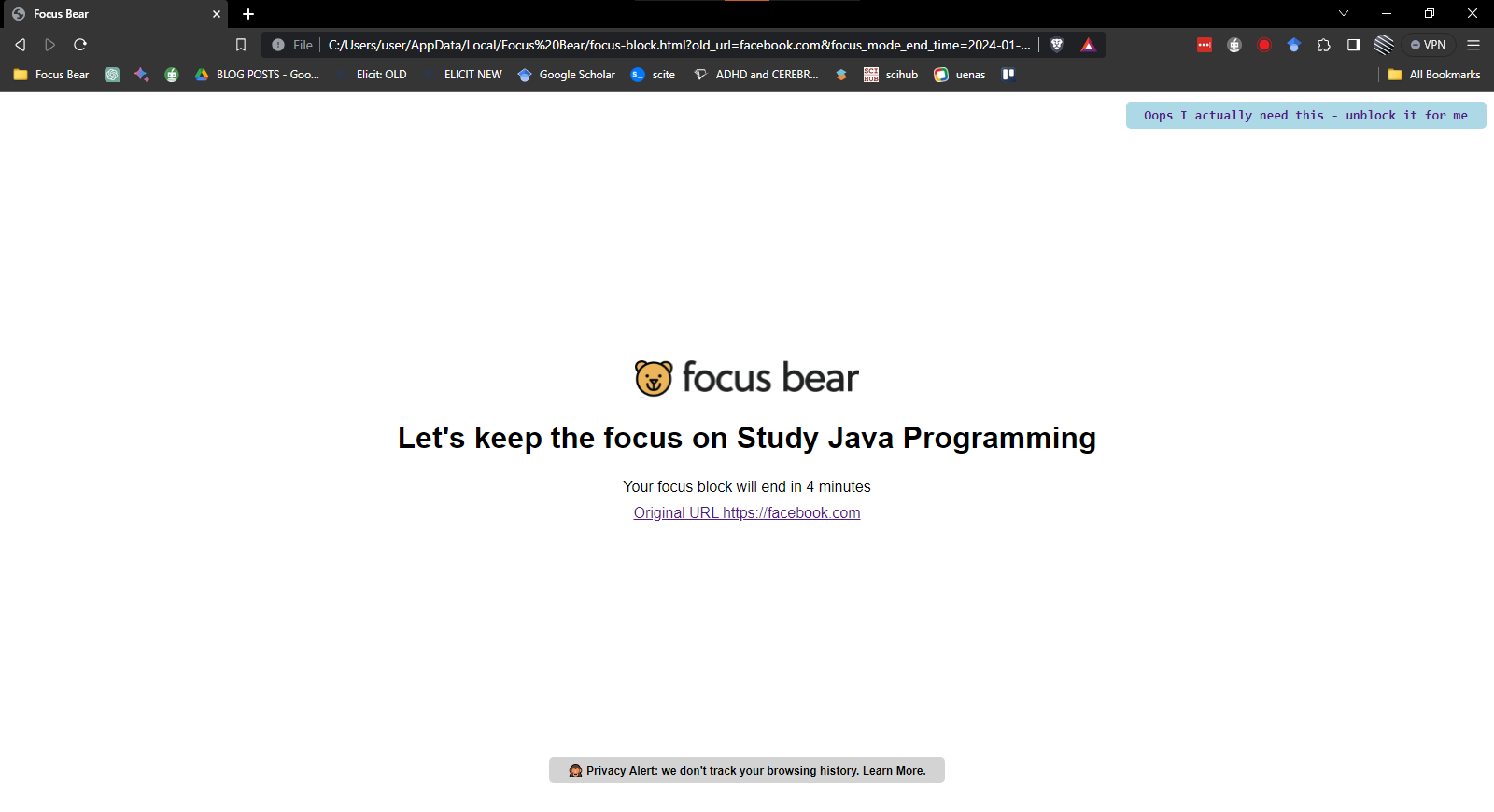1494x812 pixels.
Task: Open the ELICIT NEW bookmark
Action: tap(462, 75)
